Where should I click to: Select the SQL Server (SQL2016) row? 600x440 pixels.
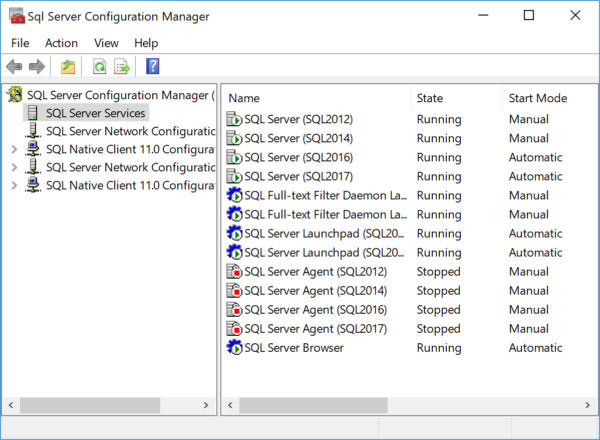298,157
